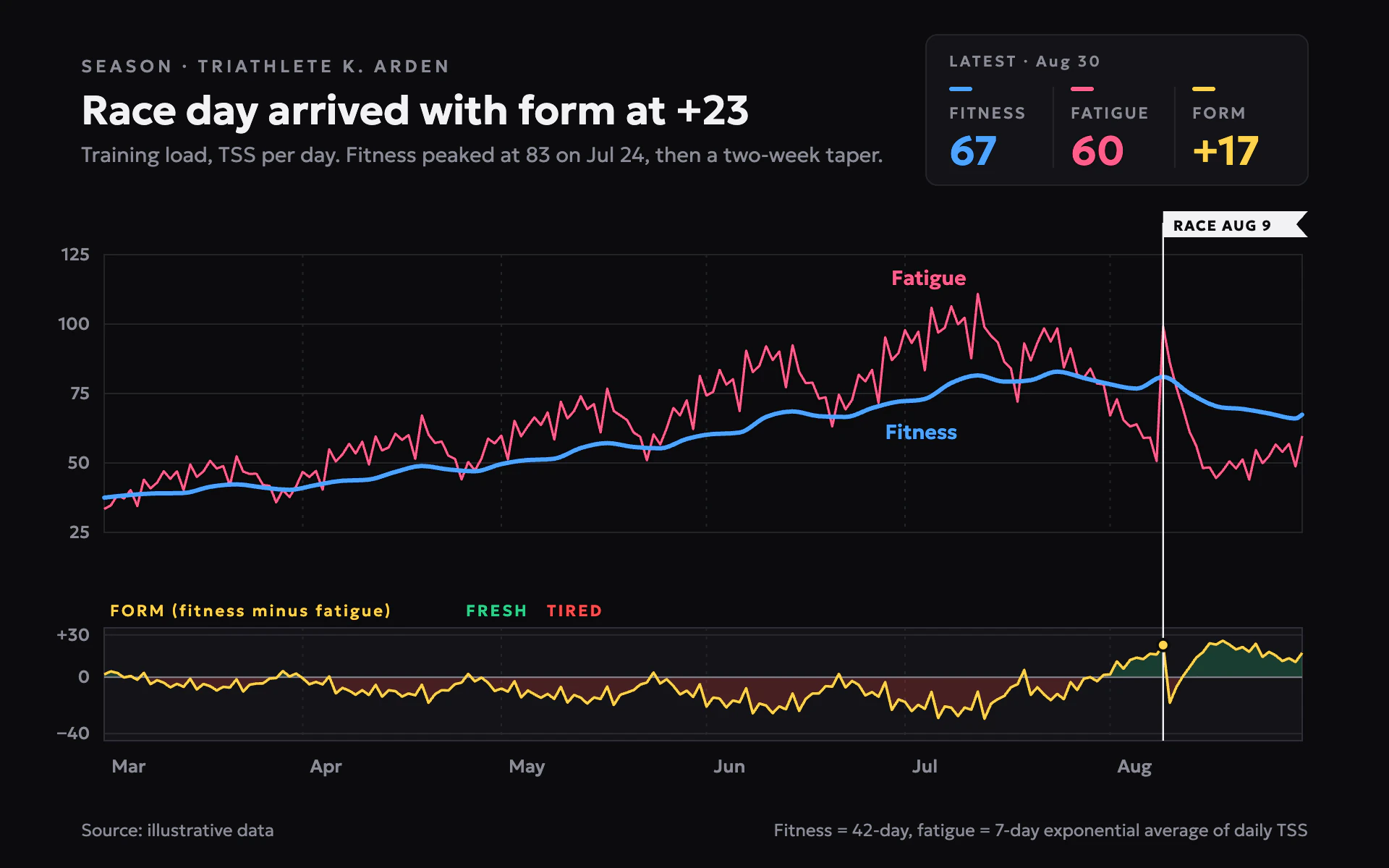This screenshot has width=1389, height=868.
Task: Click the LATEST · Aug 30 header
Action: tap(1024, 61)
